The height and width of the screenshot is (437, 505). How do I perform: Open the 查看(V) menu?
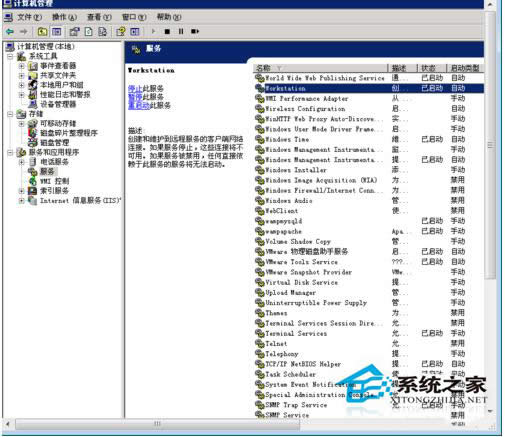click(99, 17)
